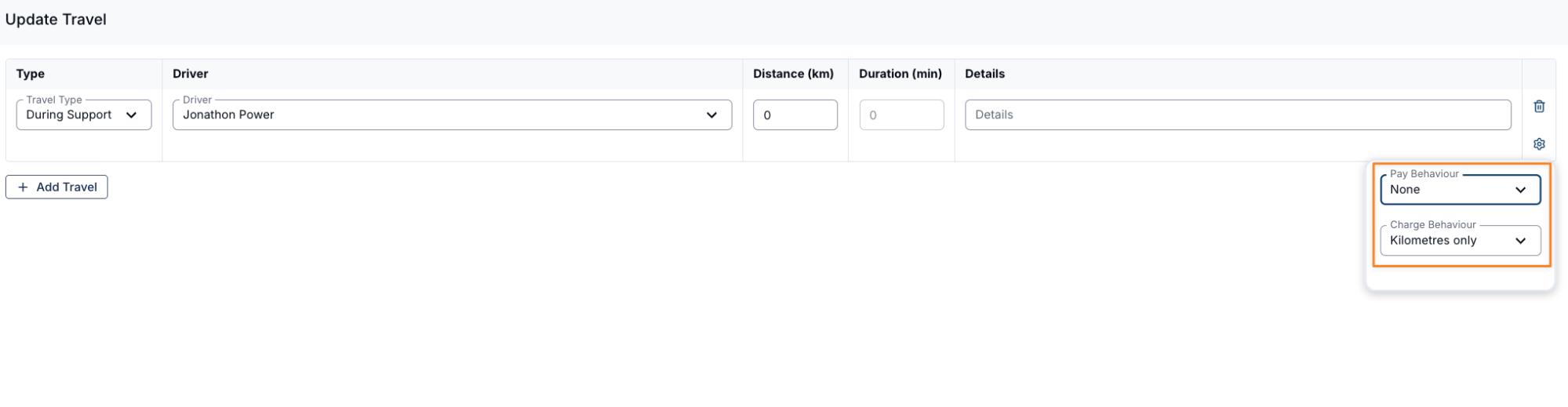This screenshot has height=407, width=1568.
Task: Focus the Distance (km) input field
Action: coord(795,115)
